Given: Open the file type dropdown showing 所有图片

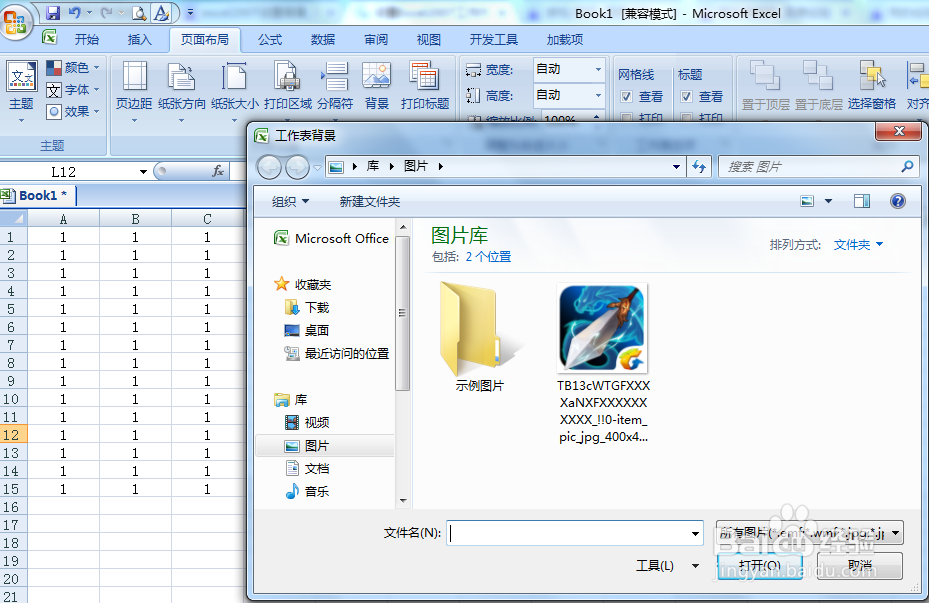Looking at the screenshot, I should (x=808, y=532).
